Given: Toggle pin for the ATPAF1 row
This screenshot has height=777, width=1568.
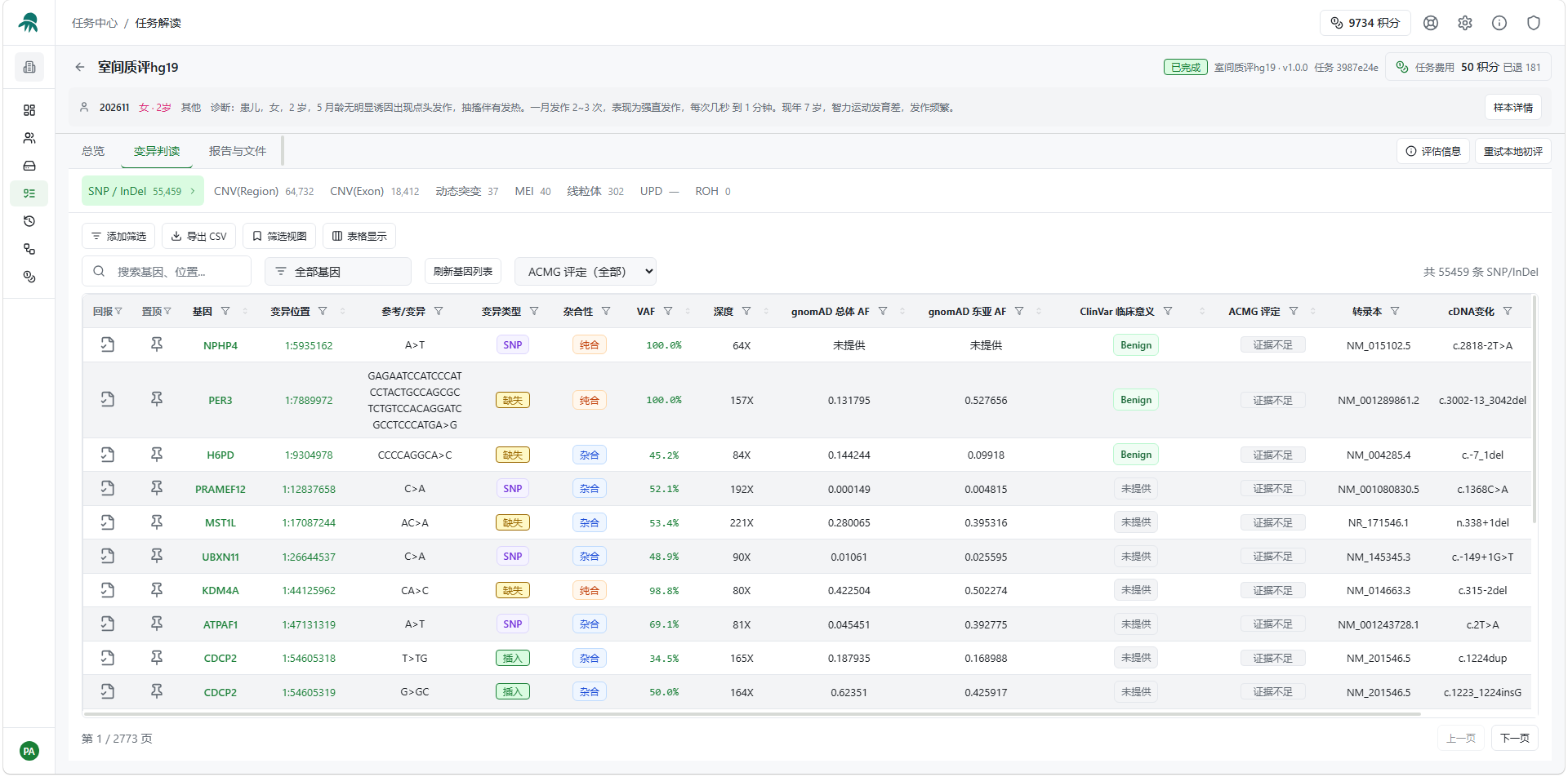Looking at the screenshot, I should tap(157, 624).
